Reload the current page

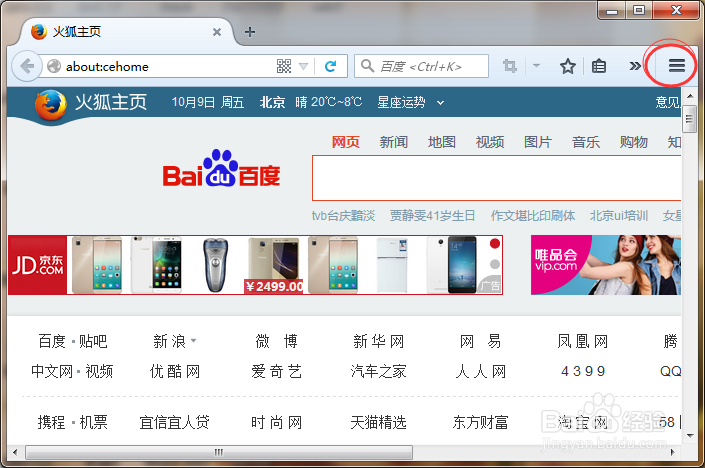click(330, 67)
